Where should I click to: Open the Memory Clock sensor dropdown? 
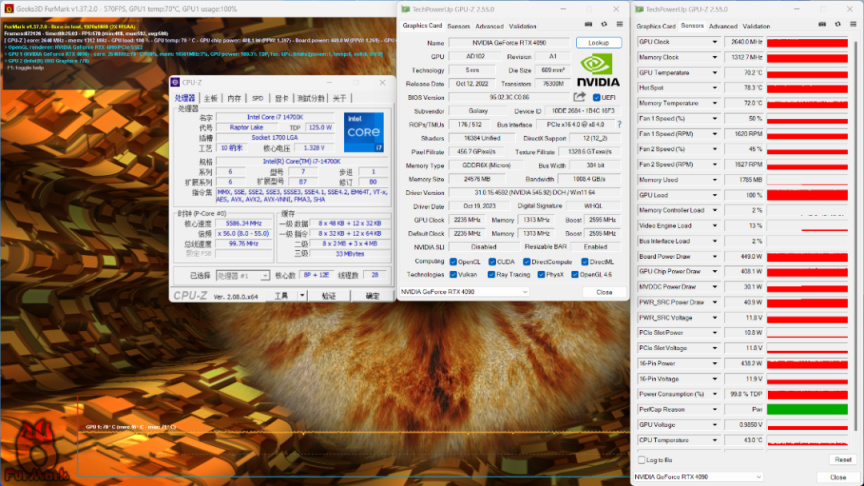[715, 57]
